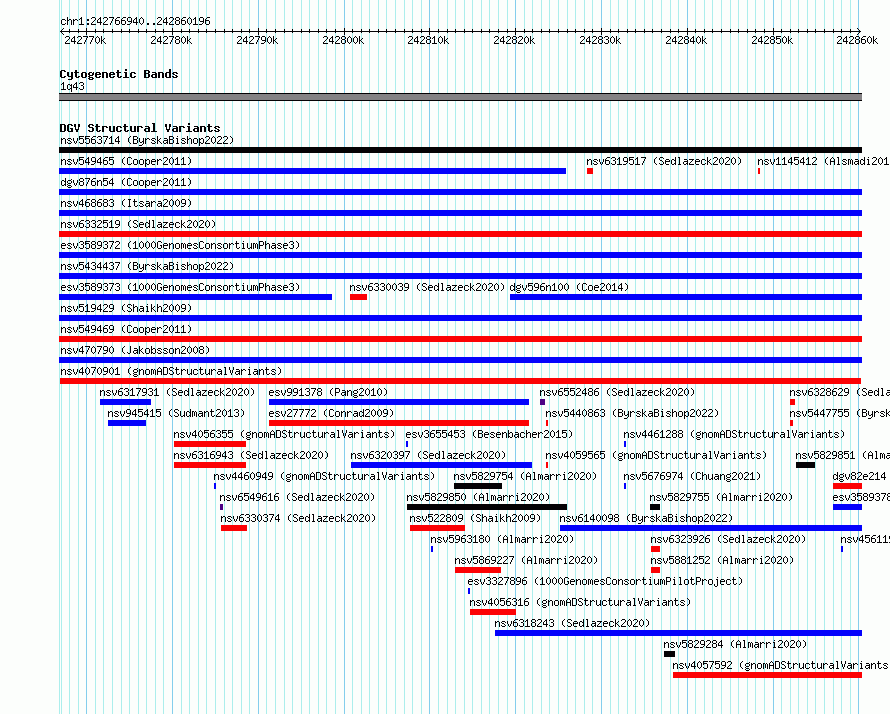Image resolution: width=890 pixels, height=714 pixels.
Task: Click the 242800k ruler tick label
Action: [x=343, y=40]
